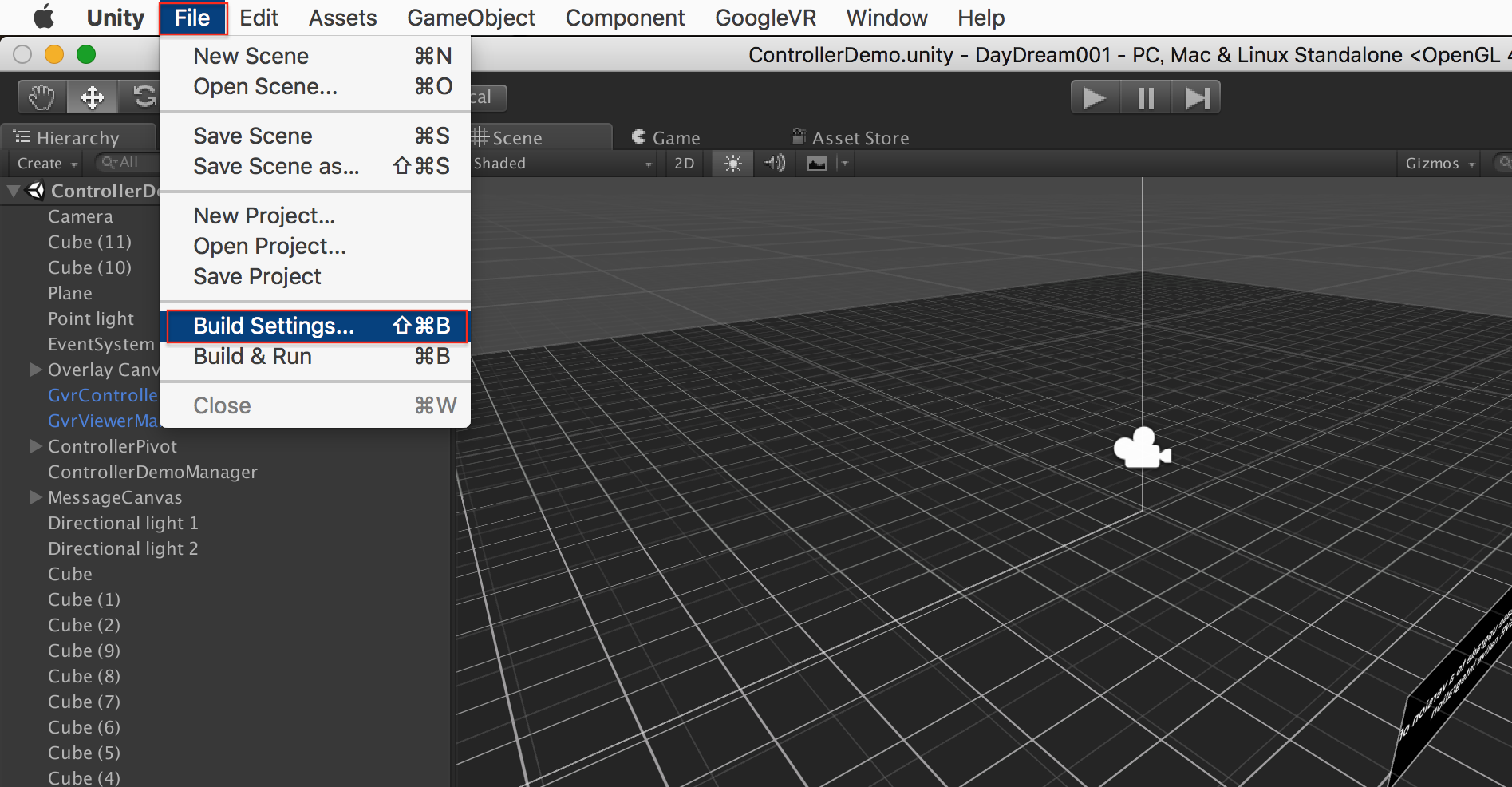The height and width of the screenshot is (787, 1512).
Task: Start Play mode
Action: pyautogui.click(x=1095, y=97)
